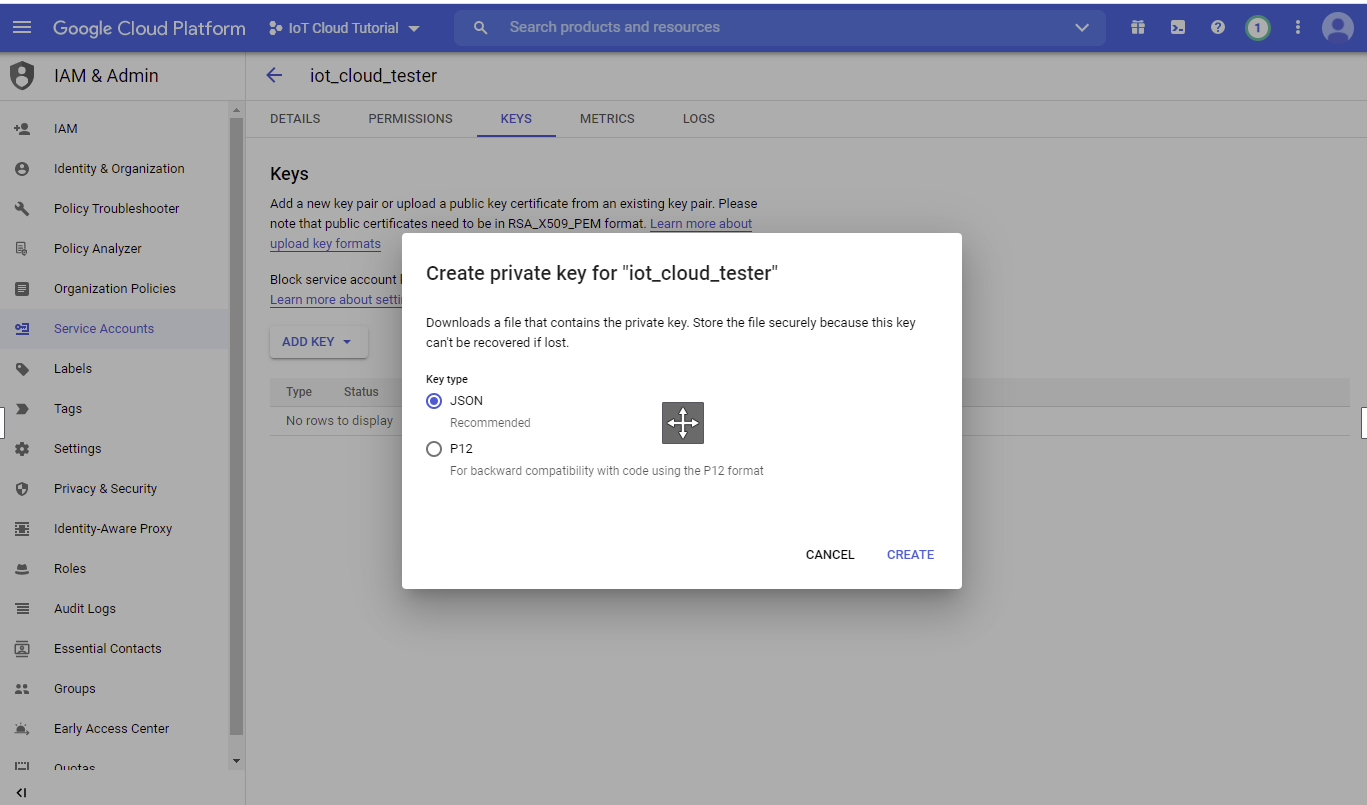The image size is (1367, 805).
Task: Click CANCEL in the private key dialog
Action: coord(830,555)
